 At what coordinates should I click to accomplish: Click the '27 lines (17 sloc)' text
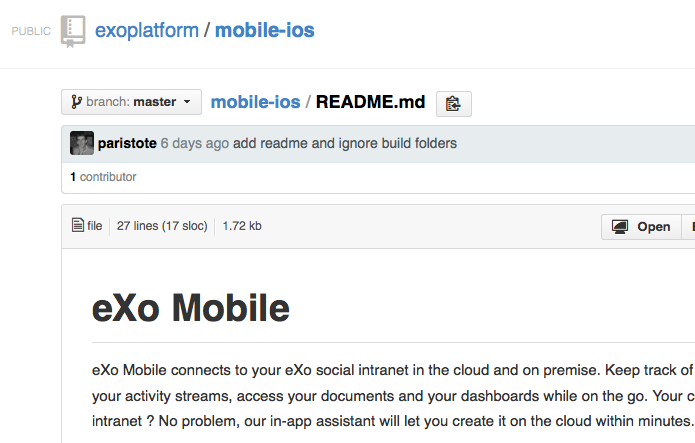click(162, 226)
